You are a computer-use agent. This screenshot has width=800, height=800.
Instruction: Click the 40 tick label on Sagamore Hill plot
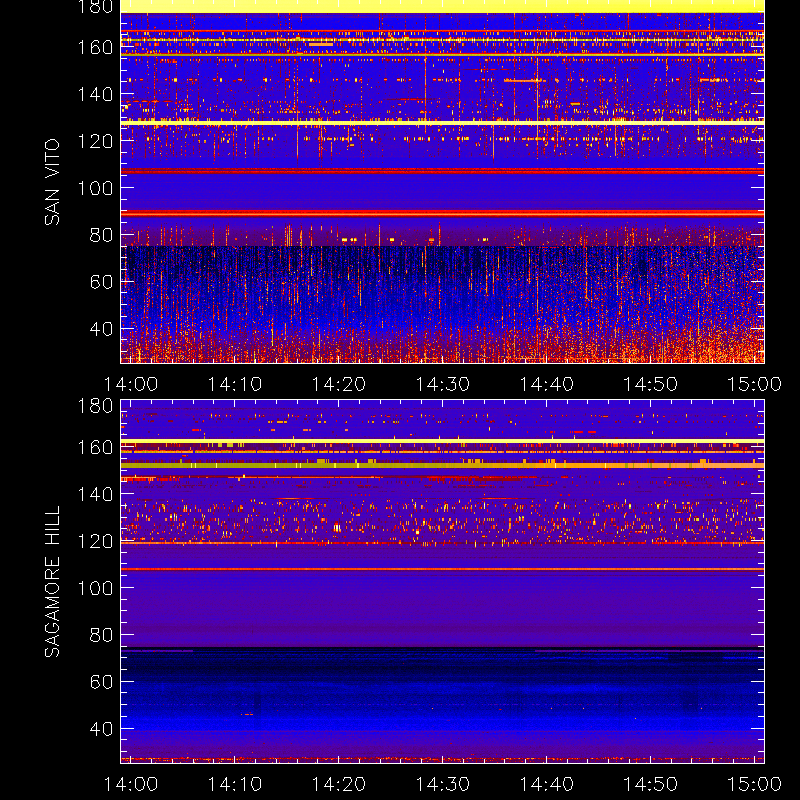tap(101, 729)
